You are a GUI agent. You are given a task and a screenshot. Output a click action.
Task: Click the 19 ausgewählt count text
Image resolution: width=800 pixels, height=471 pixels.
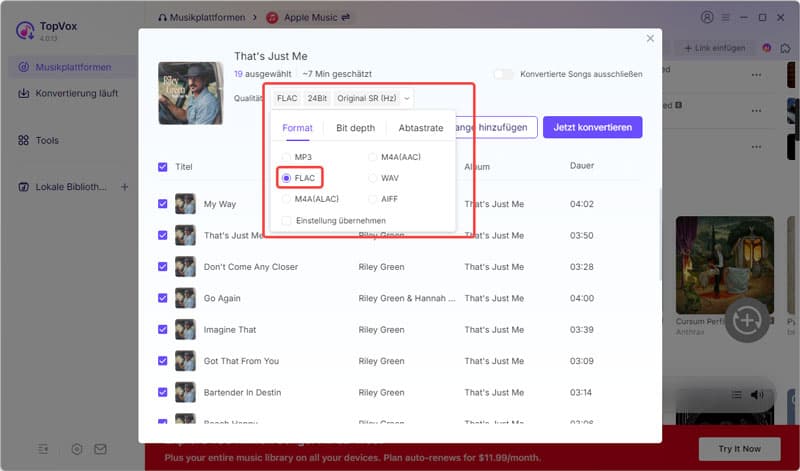coord(262,74)
